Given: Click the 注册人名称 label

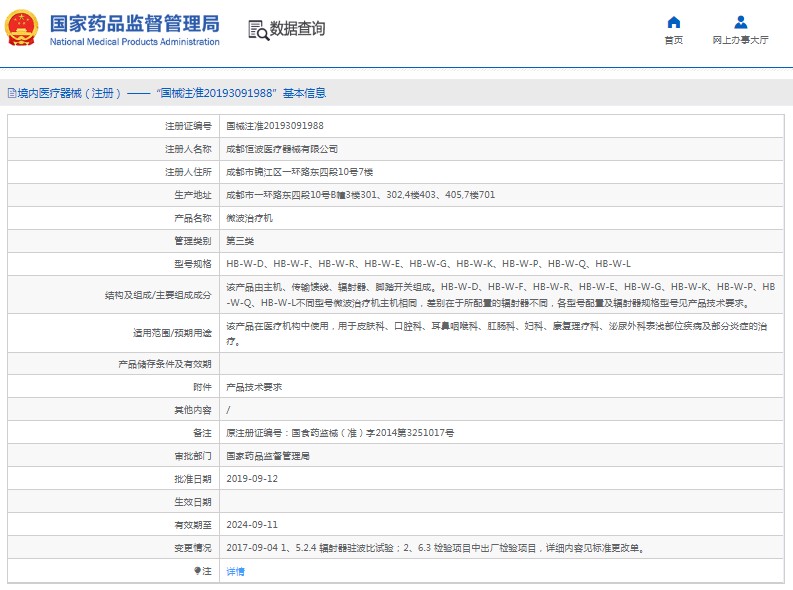Looking at the screenshot, I should pyautogui.click(x=188, y=149).
